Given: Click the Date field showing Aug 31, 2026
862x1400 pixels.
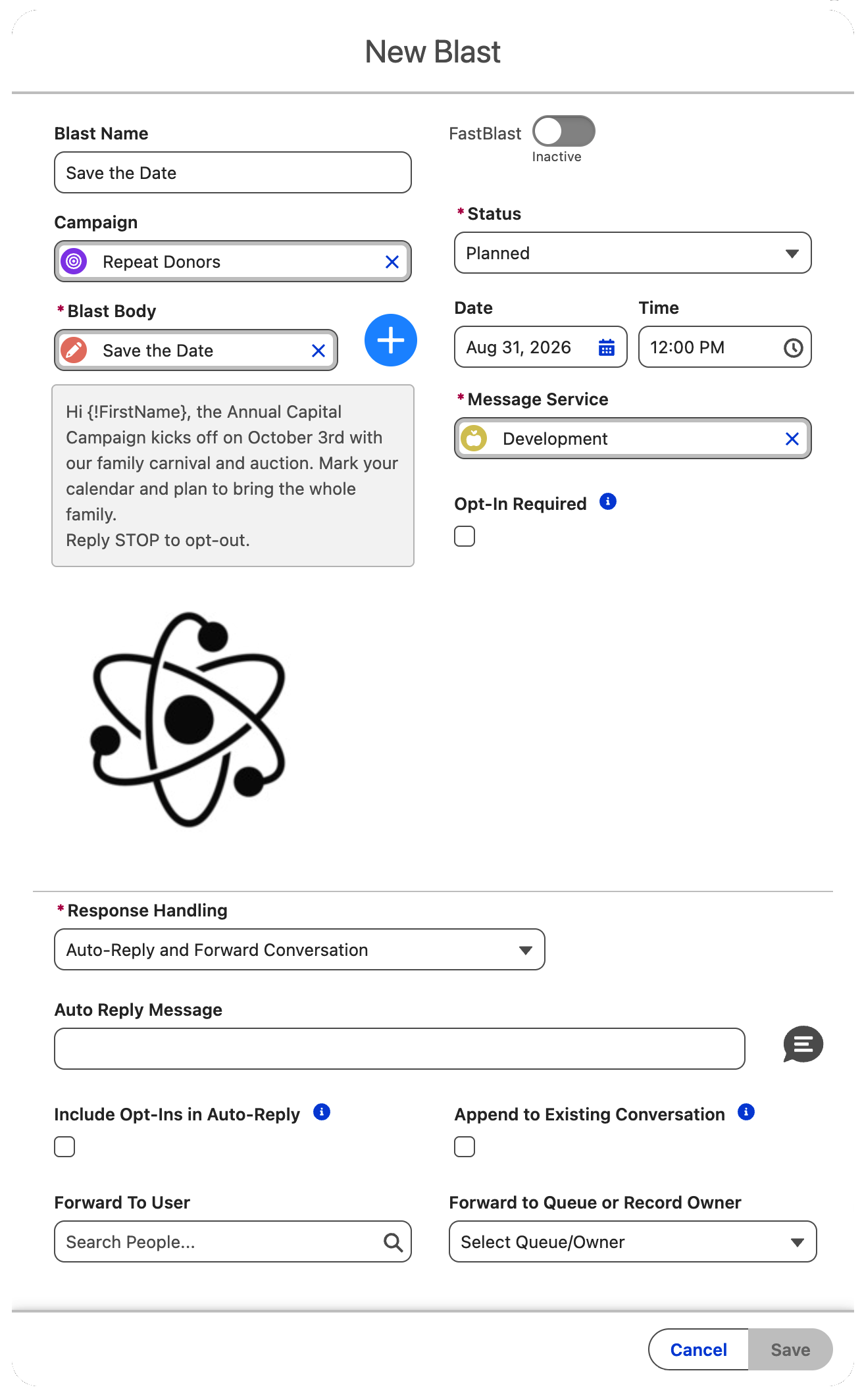Looking at the screenshot, I should click(x=541, y=347).
